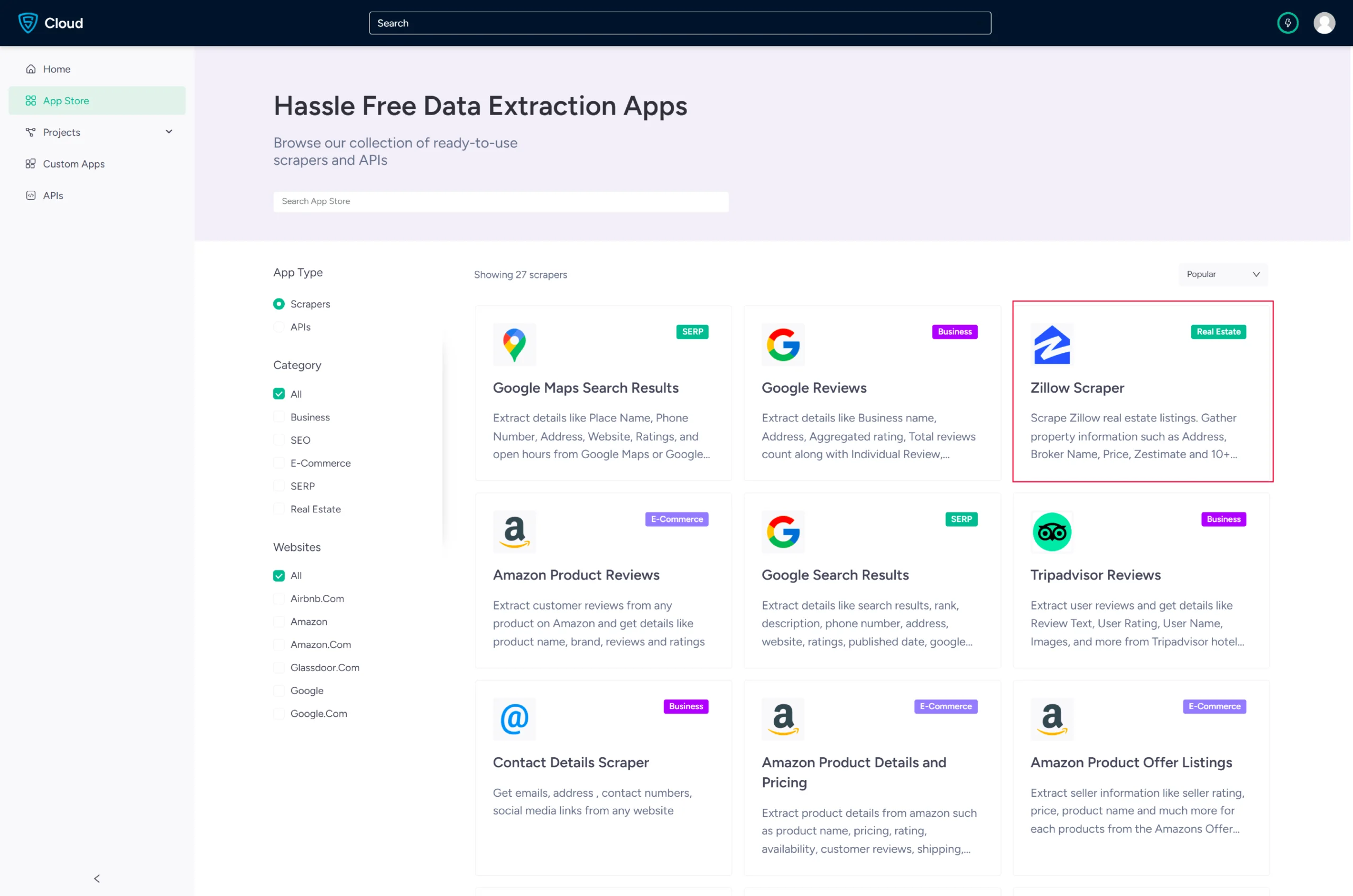Click the Business tag on Tripadvisor card

coord(1223,519)
